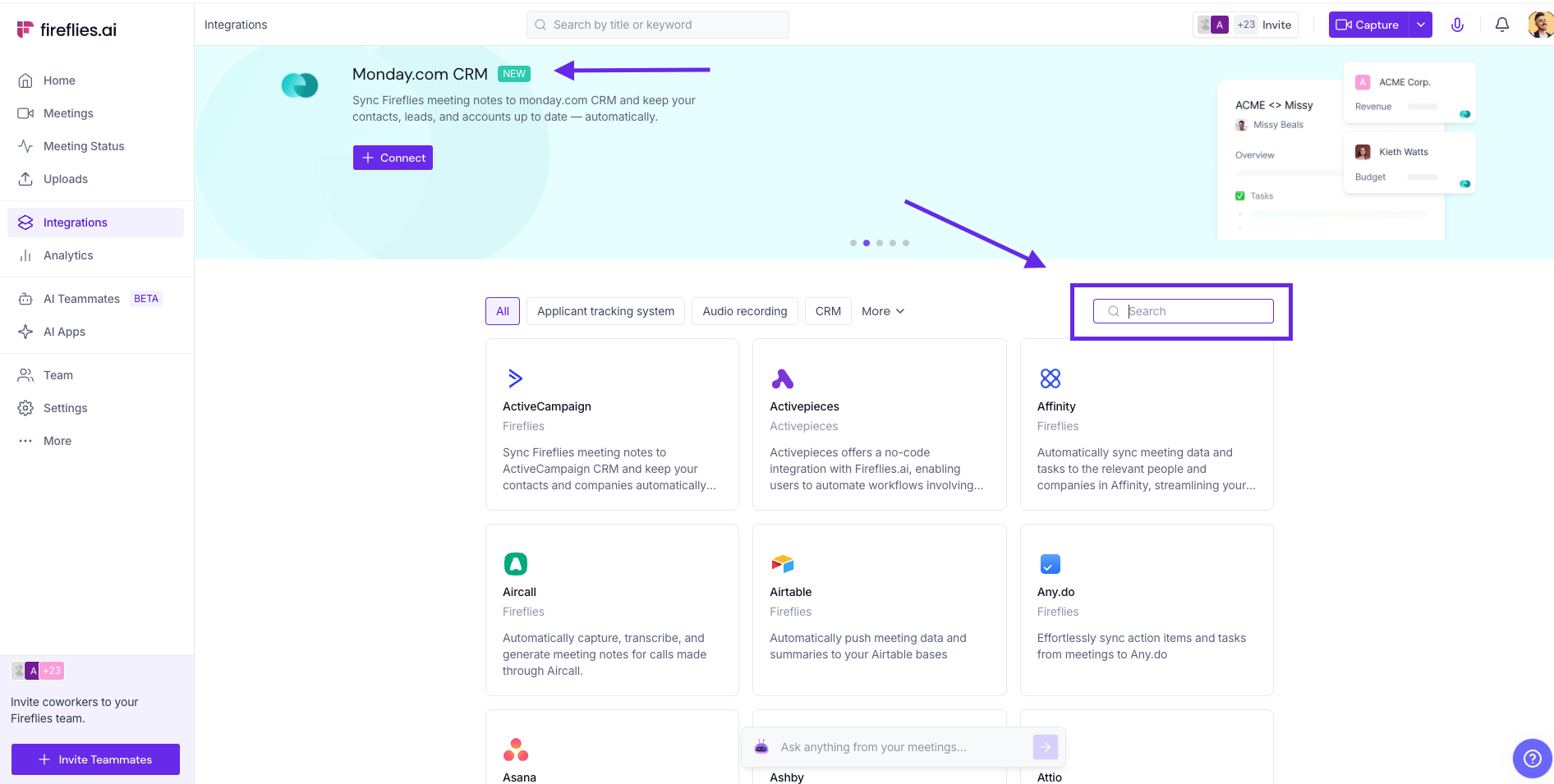
Task: Connect Monday.com CRM integration
Action: click(x=393, y=158)
